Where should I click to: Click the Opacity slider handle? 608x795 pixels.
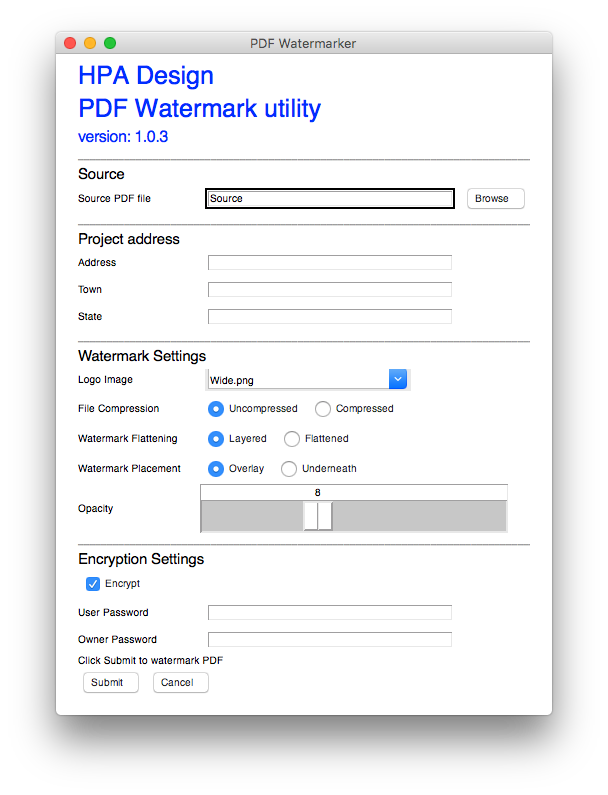[318, 516]
